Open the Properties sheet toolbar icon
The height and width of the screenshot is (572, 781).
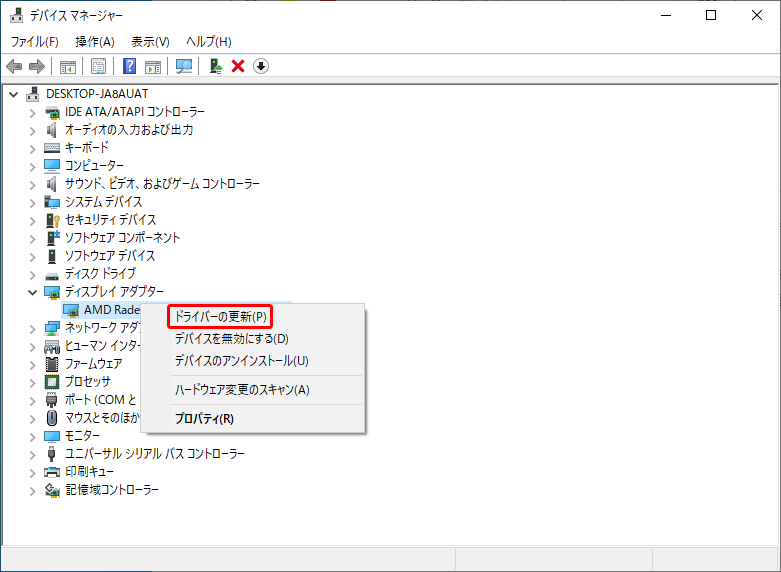tap(98, 66)
